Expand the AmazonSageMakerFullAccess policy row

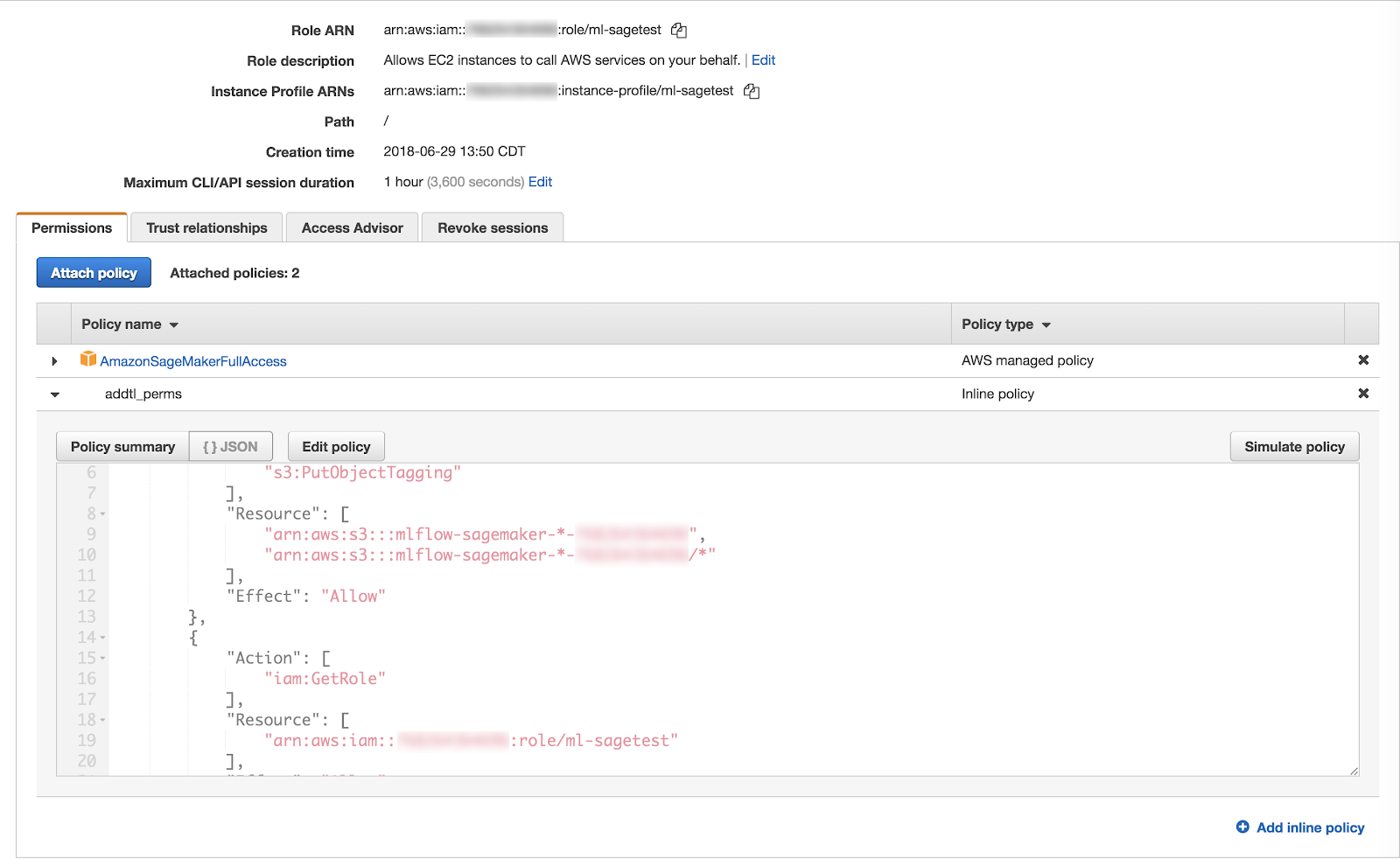tap(54, 361)
